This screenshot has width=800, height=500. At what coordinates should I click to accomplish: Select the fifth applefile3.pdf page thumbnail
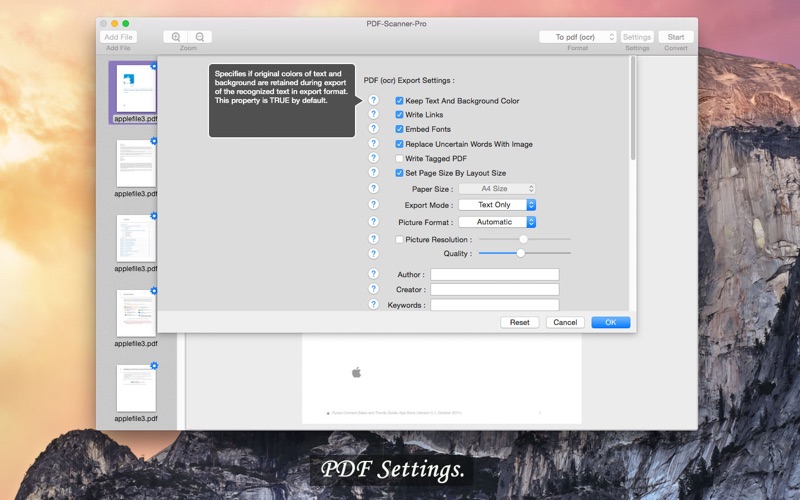135,388
